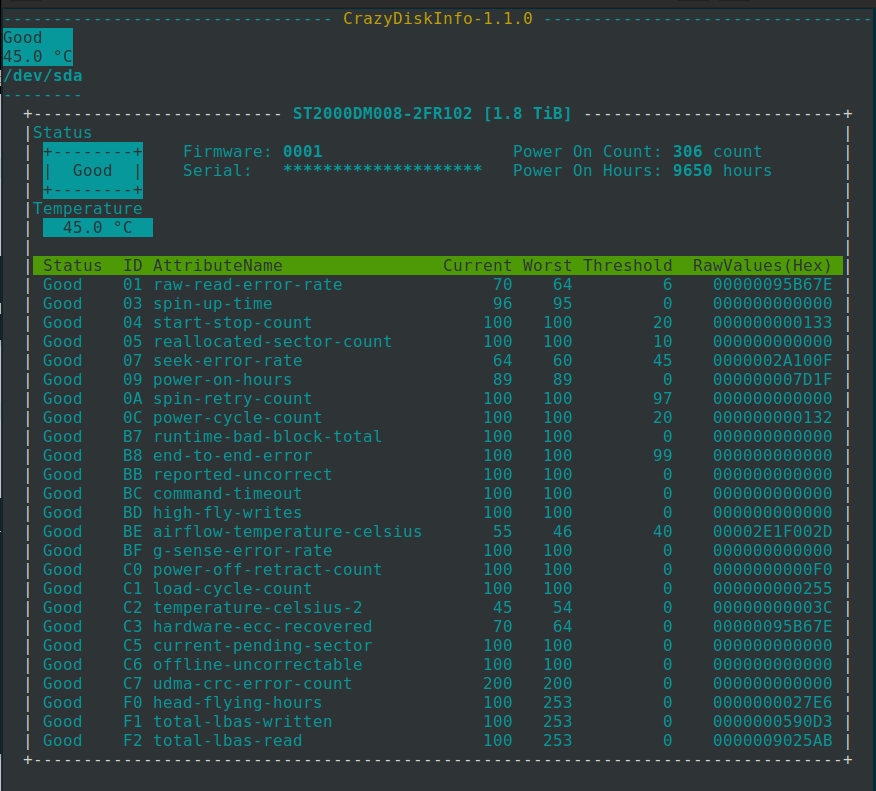Select the power-off-retract-count row

coord(437,569)
